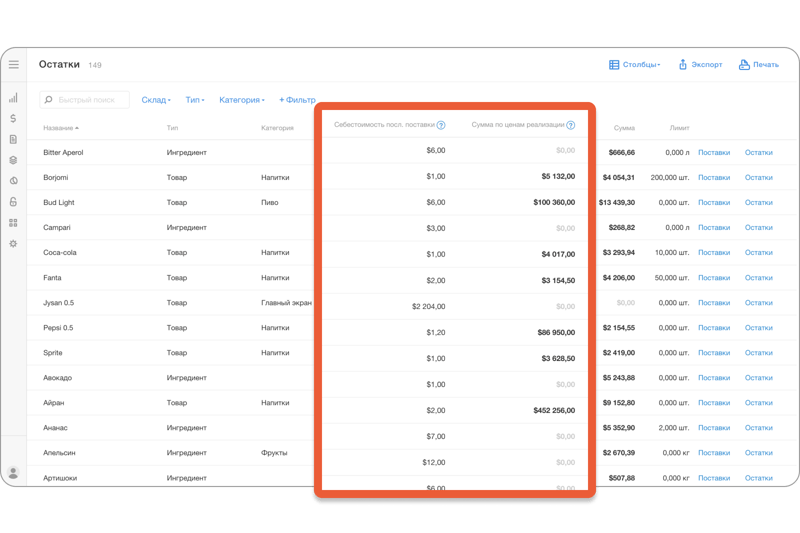Click the Столбцы table icon
This screenshot has height=533, width=800.
coord(614,65)
